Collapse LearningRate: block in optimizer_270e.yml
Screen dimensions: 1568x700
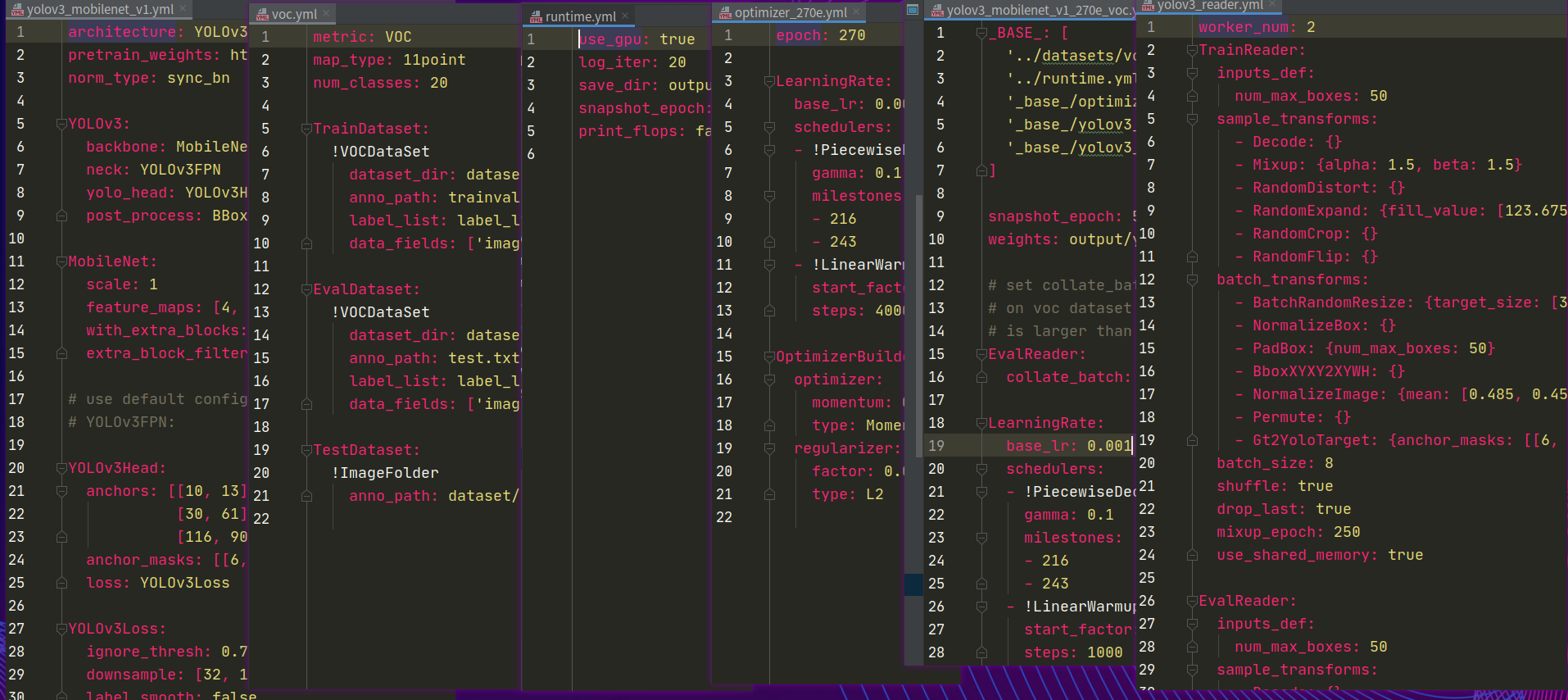point(769,81)
